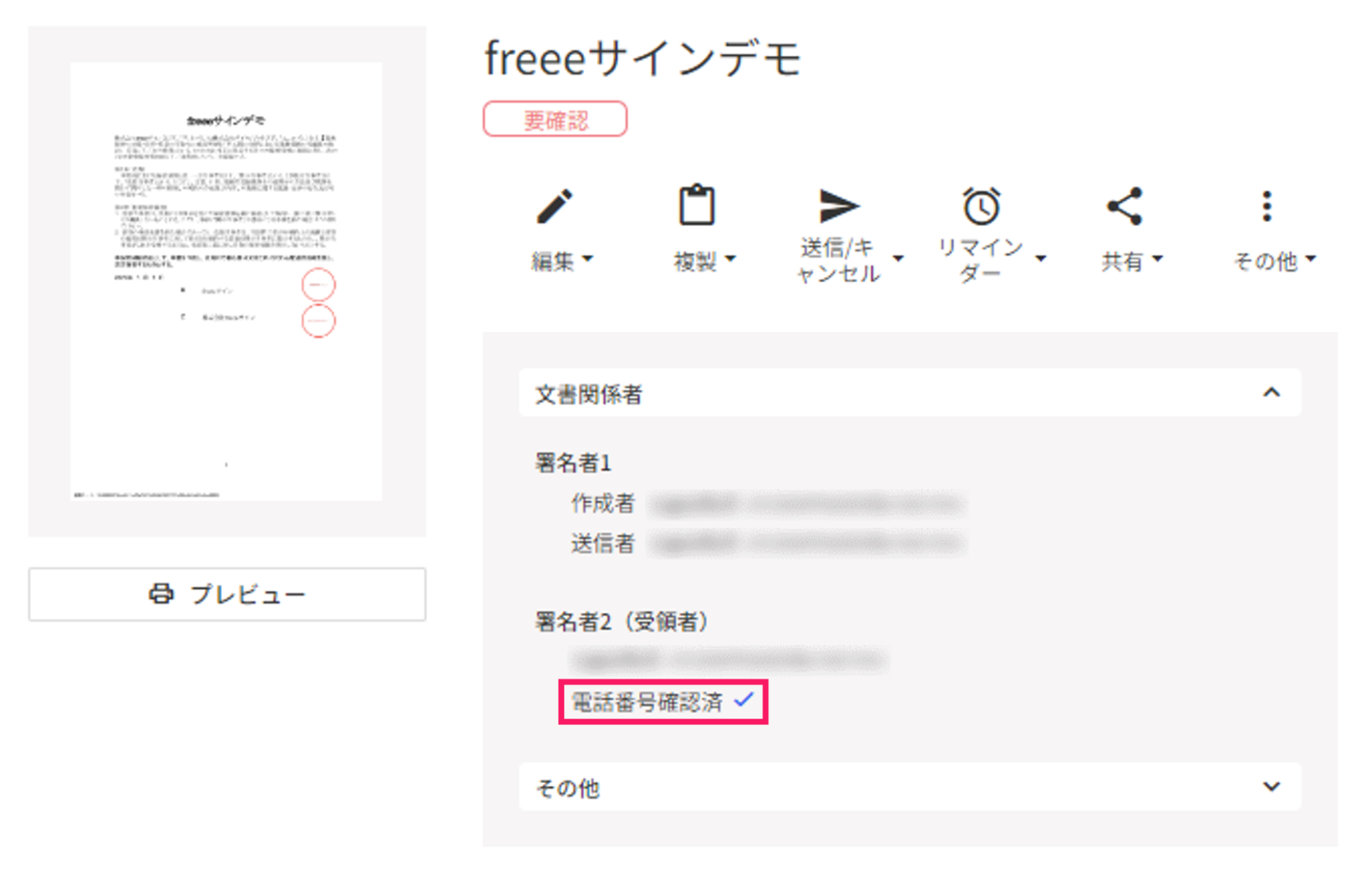The image size is (1372, 871).
Task: Click the その他 toolbar menu label
Action: tap(1265, 261)
